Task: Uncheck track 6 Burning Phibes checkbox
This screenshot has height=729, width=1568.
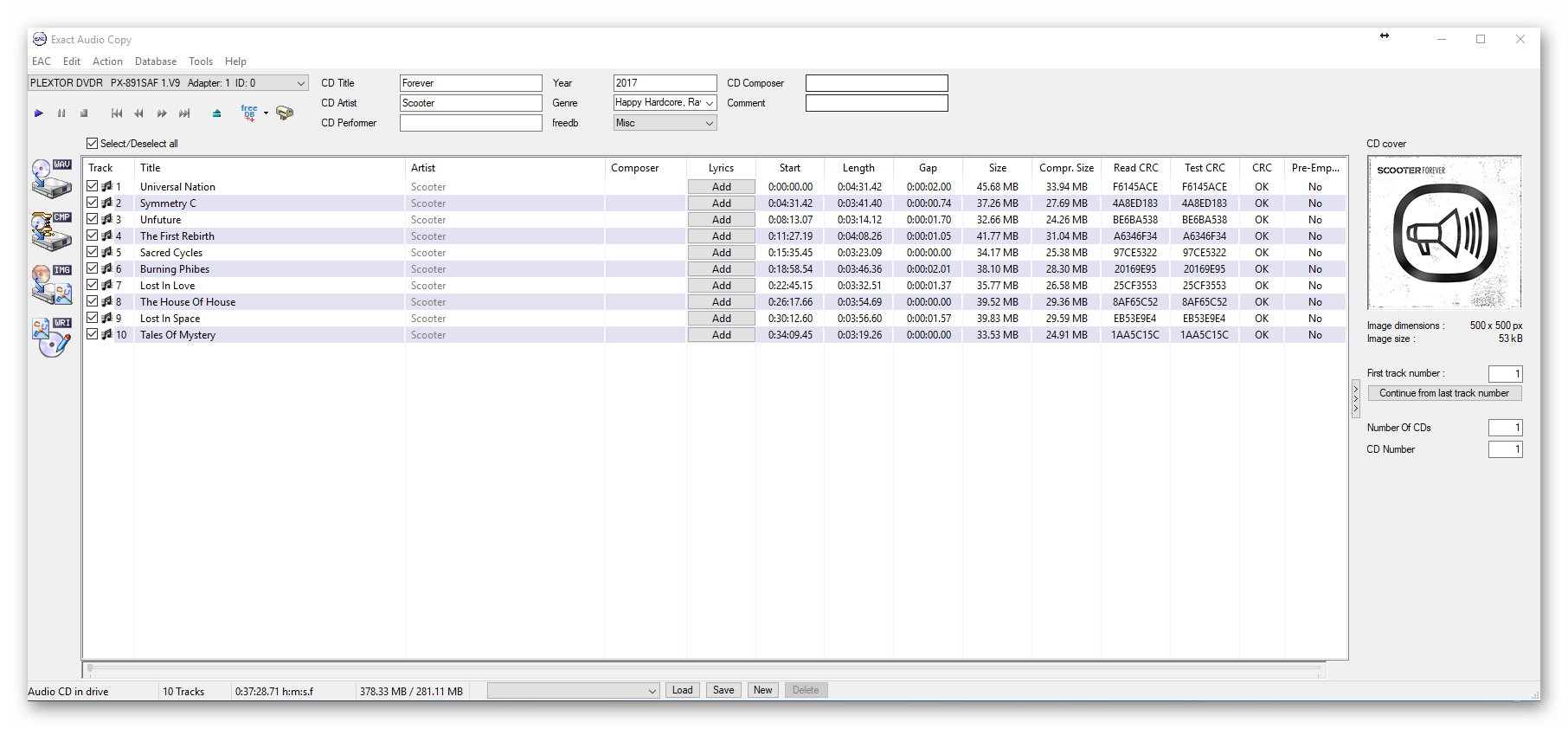Action: (93, 268)
